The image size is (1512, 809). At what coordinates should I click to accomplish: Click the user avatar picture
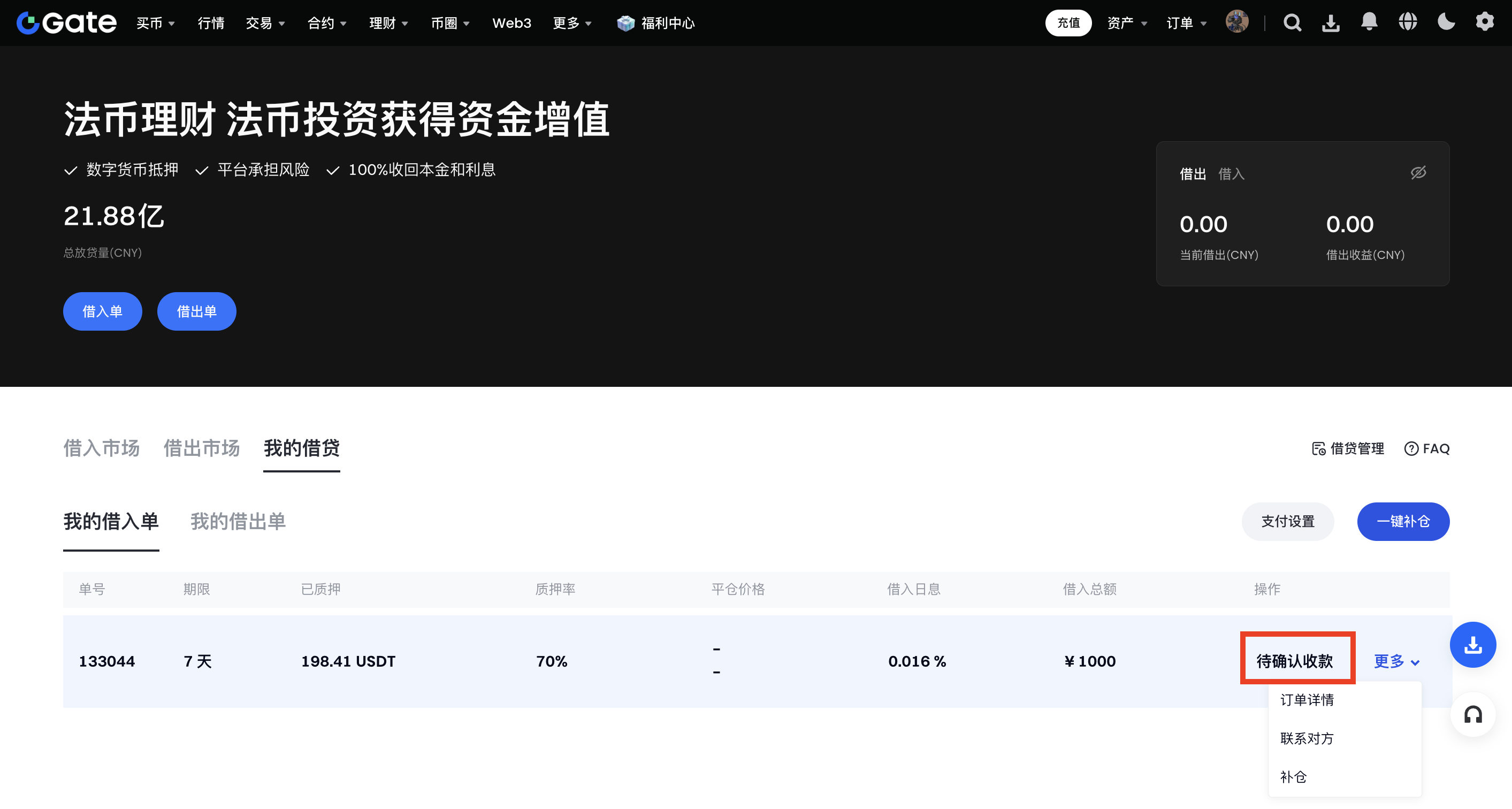click(x=1236, y=22)
